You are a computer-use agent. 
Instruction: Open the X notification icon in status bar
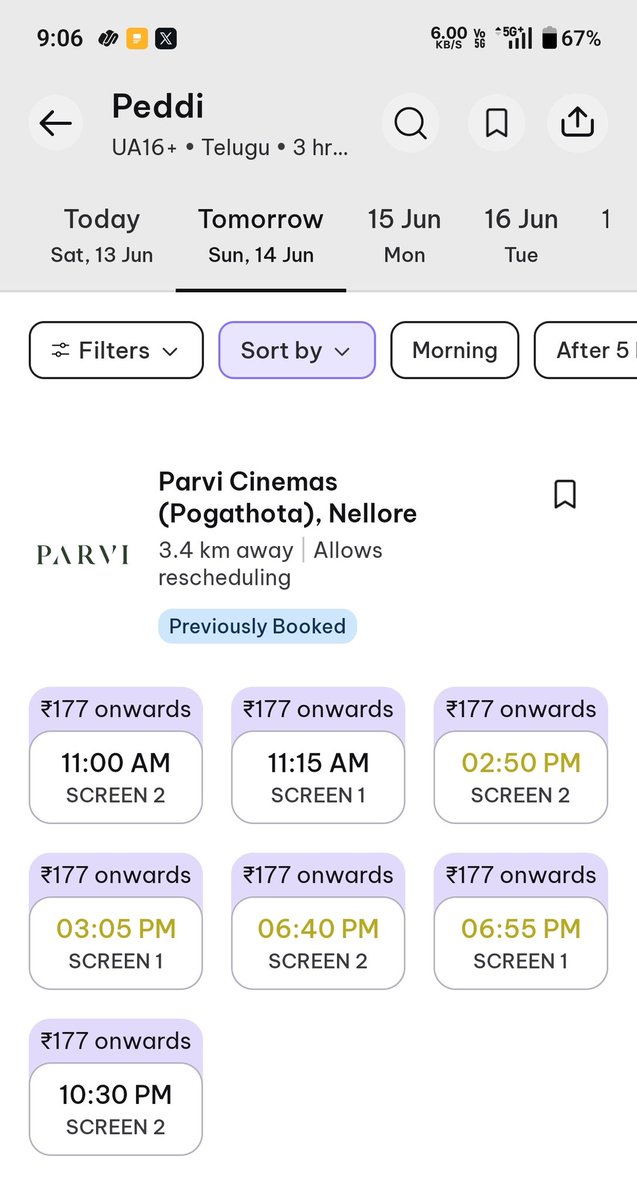pos(166,39)
